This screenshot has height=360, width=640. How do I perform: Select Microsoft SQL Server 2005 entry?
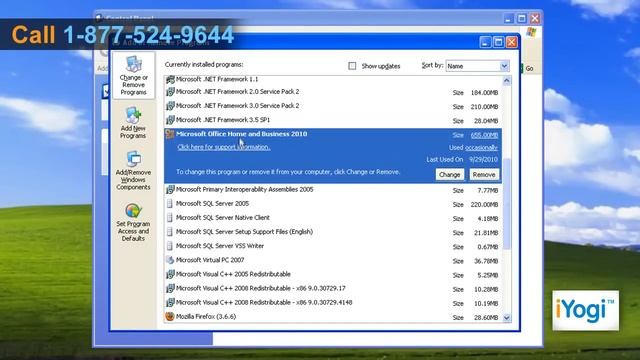coord(212,204)
